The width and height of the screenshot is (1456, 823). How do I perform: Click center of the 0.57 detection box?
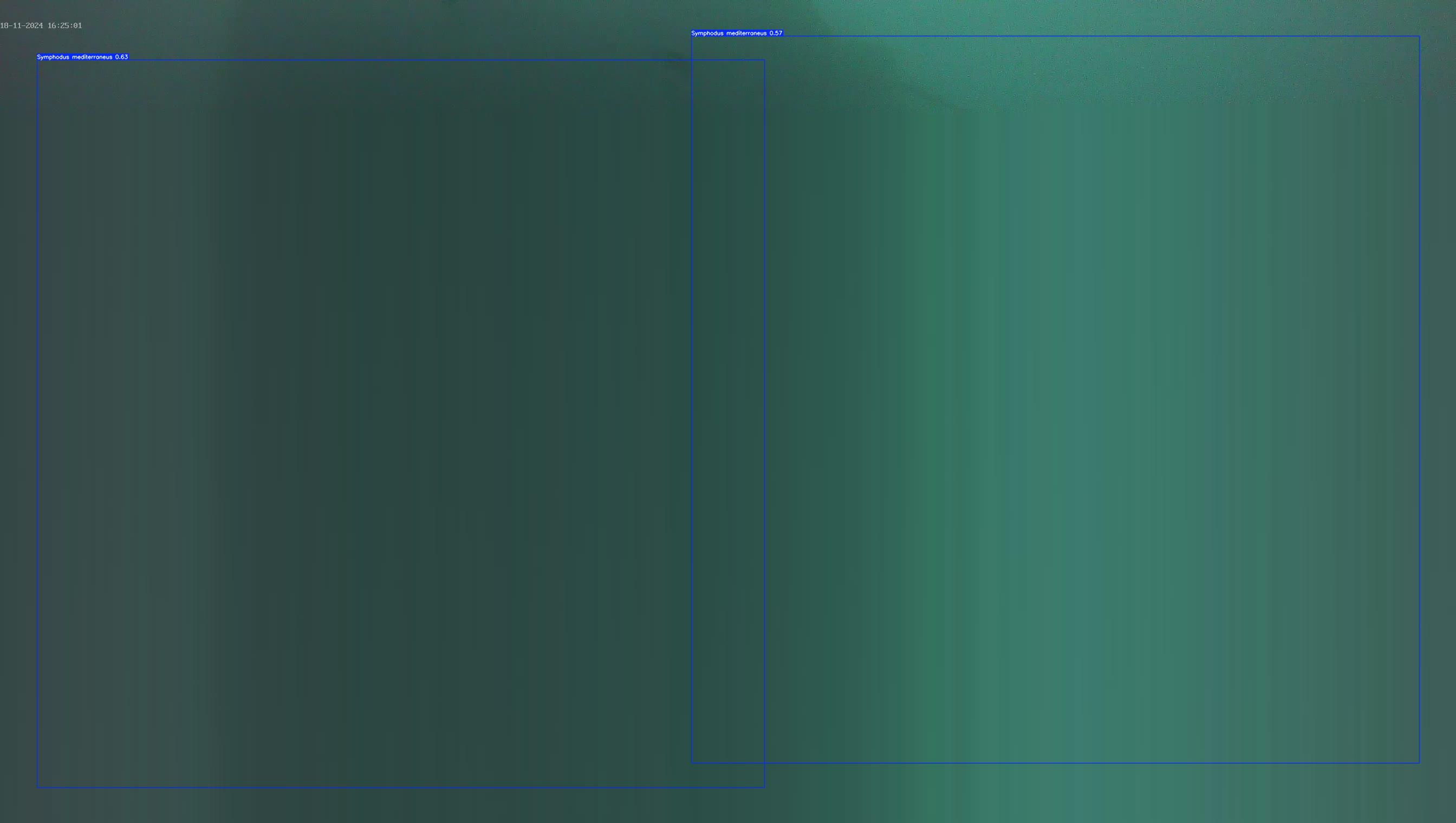point(1055,400)
